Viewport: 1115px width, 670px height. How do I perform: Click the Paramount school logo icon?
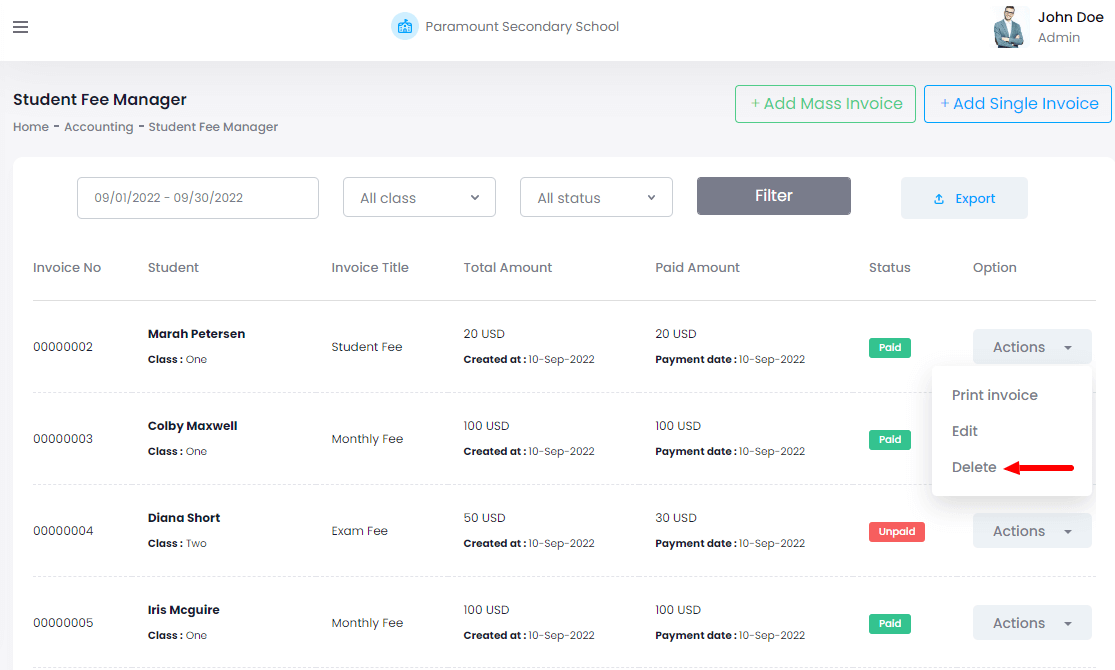(404, 27)
